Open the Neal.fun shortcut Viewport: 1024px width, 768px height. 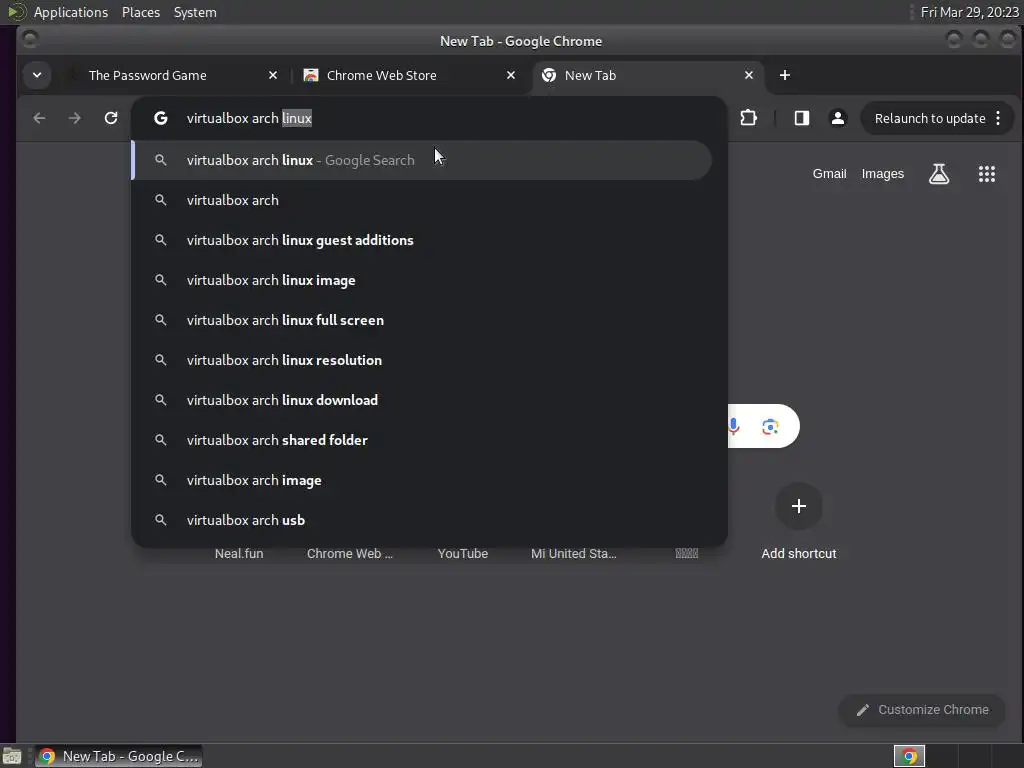pyautogui.click(x=239, y=553)
